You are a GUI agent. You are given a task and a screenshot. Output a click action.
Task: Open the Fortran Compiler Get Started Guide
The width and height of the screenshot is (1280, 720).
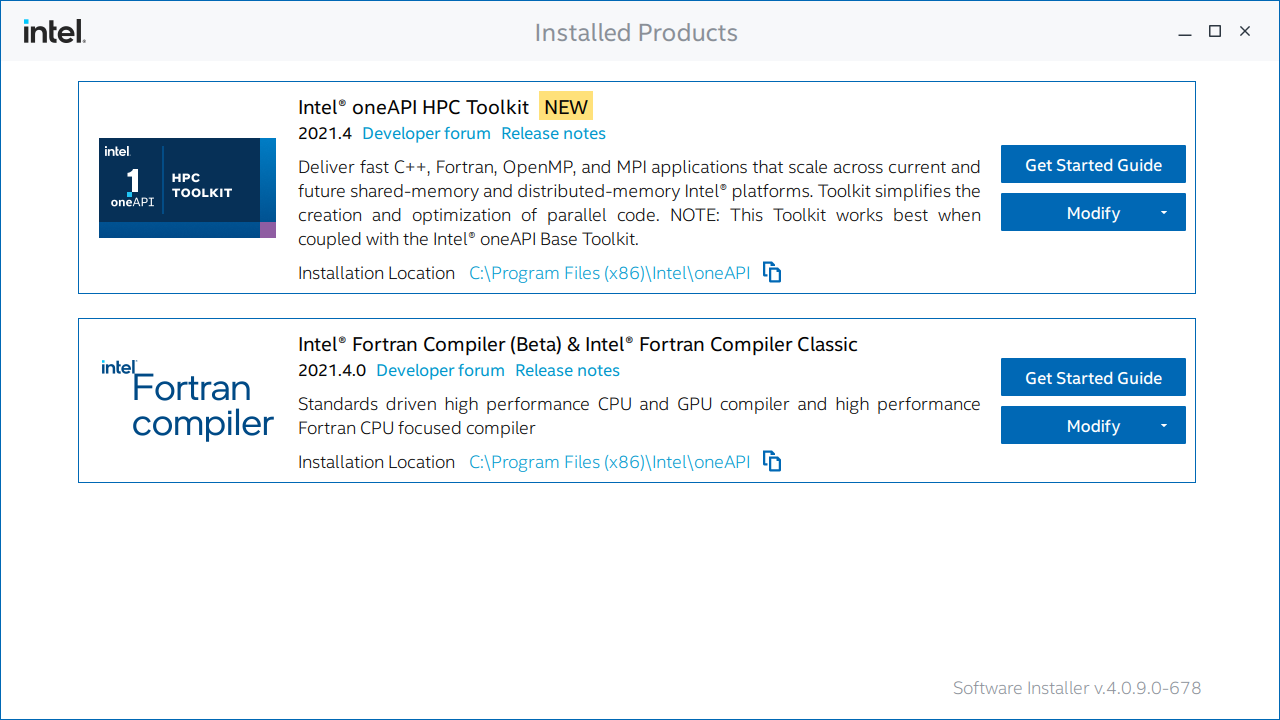tap(1093, 377)
